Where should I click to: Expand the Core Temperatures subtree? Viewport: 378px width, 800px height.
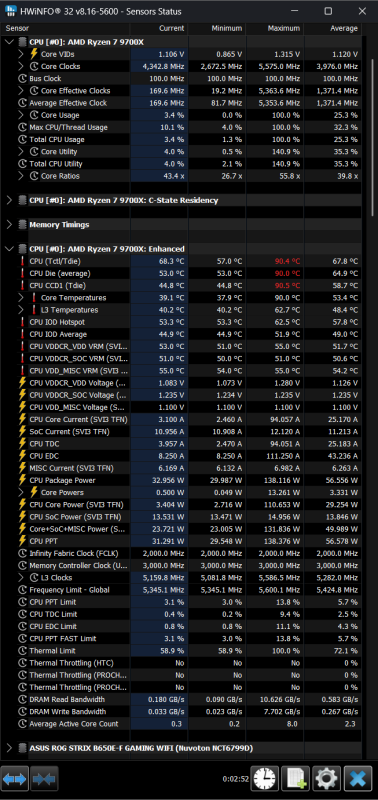pyautogui.click(x=21, y=297)
